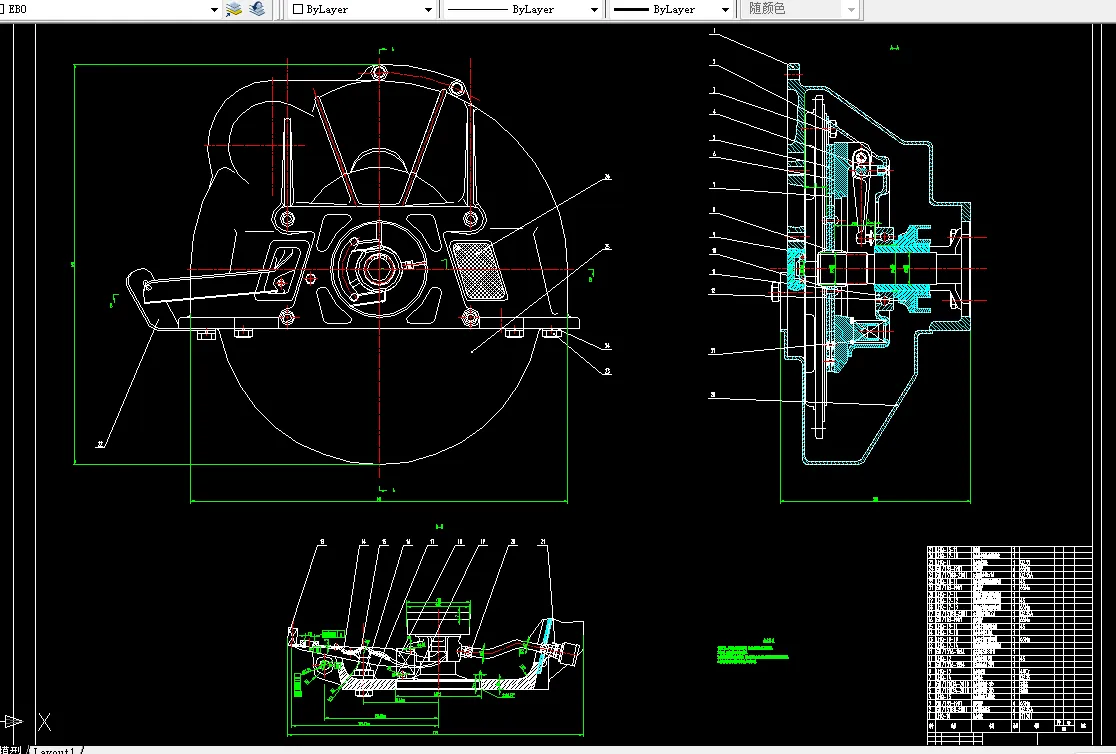Select the mesh grille on the front view
Viewport: 1116px width, 754px height.
tap(477, 270)
